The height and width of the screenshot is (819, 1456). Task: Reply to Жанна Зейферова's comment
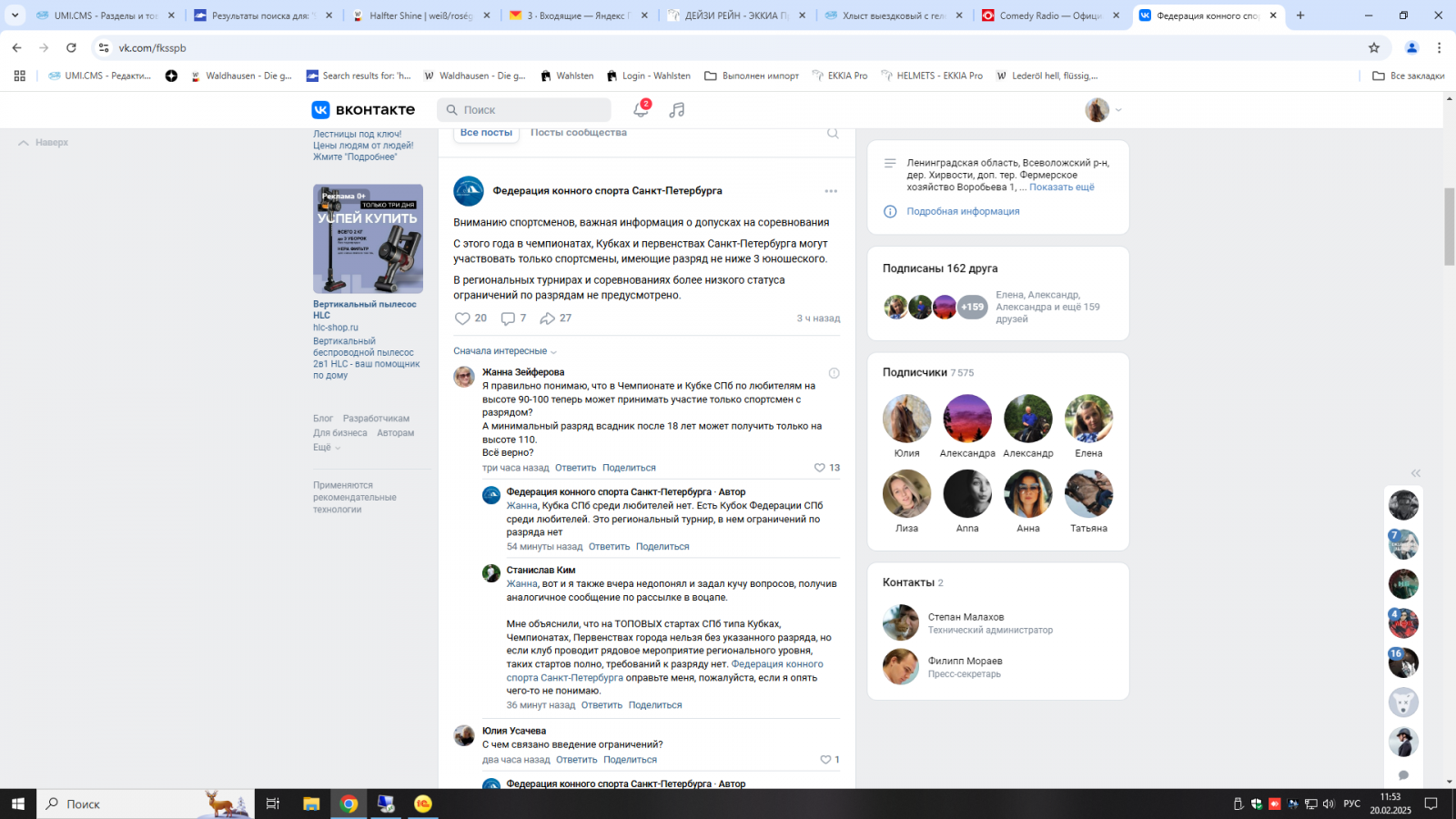[576, 468]
